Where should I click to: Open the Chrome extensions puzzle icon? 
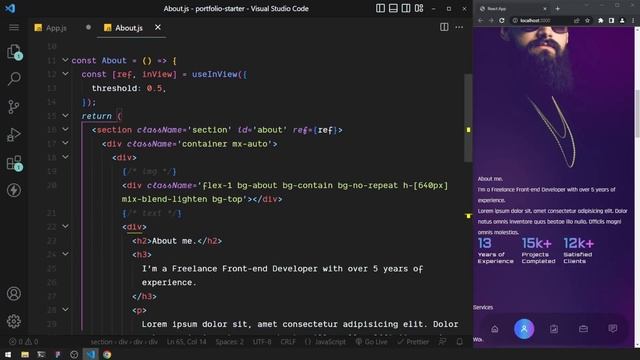601,20
